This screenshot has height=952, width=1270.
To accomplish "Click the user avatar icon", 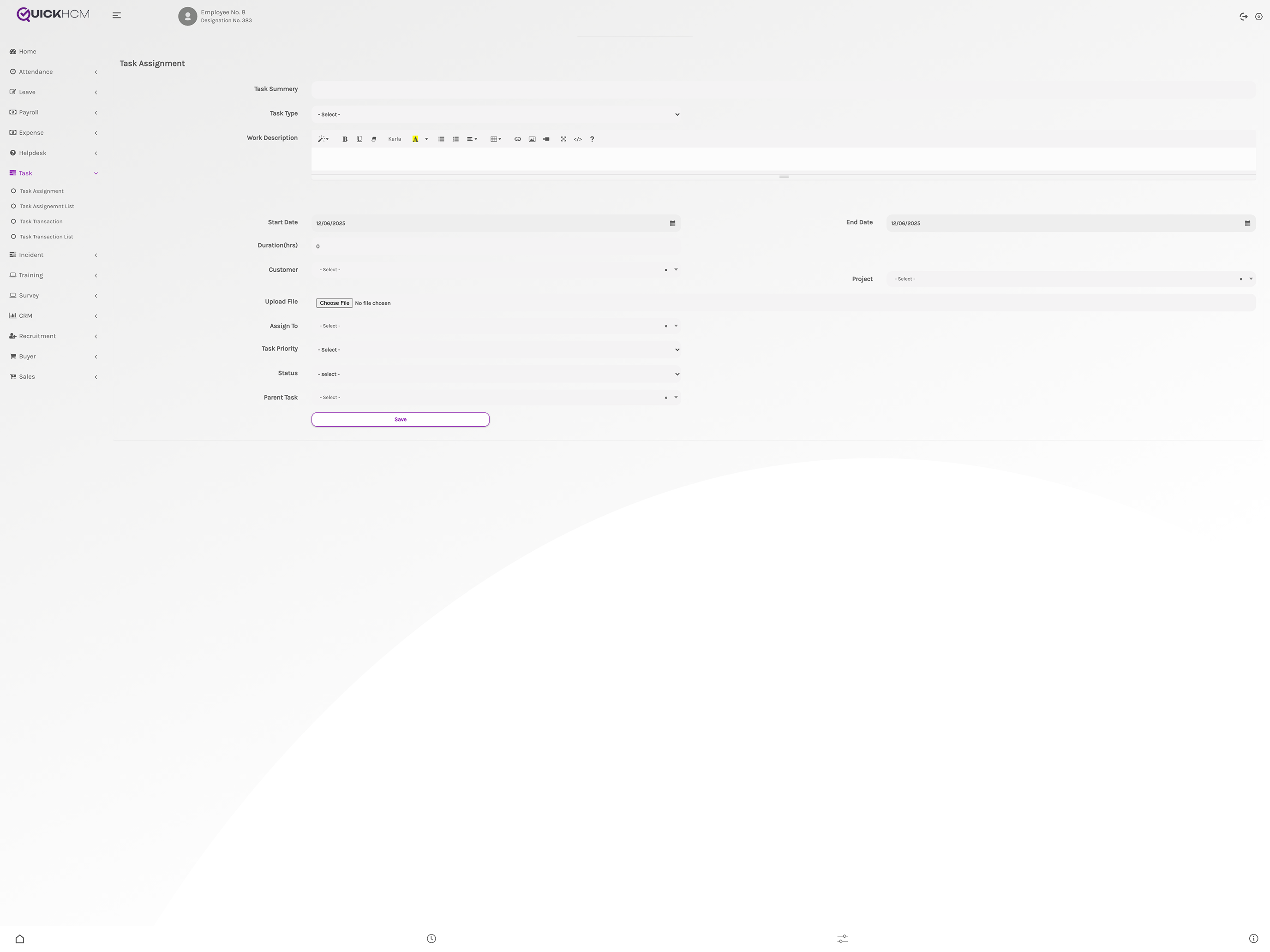I will 188,17.
